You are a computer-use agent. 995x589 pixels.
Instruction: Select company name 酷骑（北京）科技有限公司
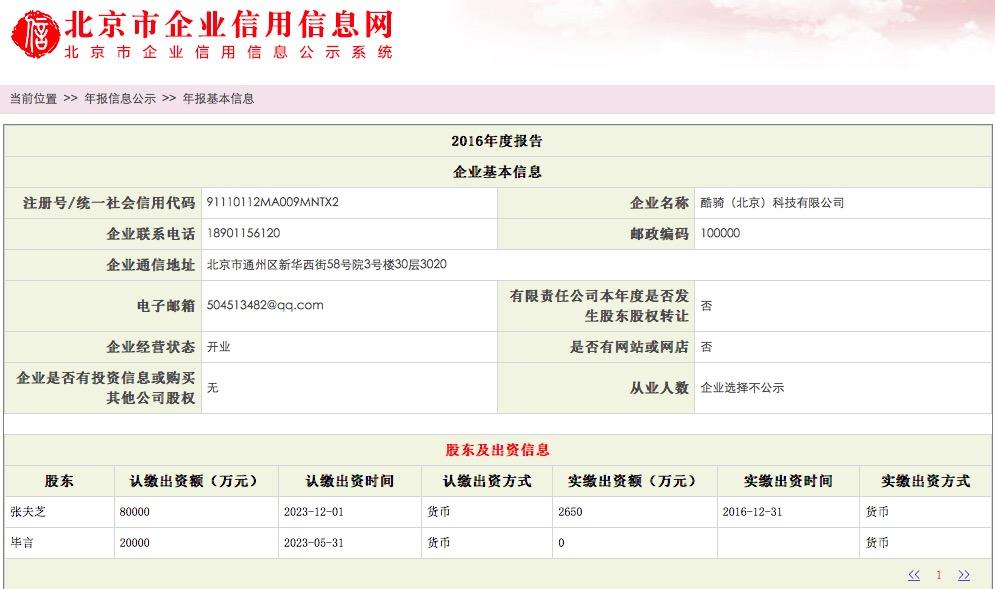772,202
